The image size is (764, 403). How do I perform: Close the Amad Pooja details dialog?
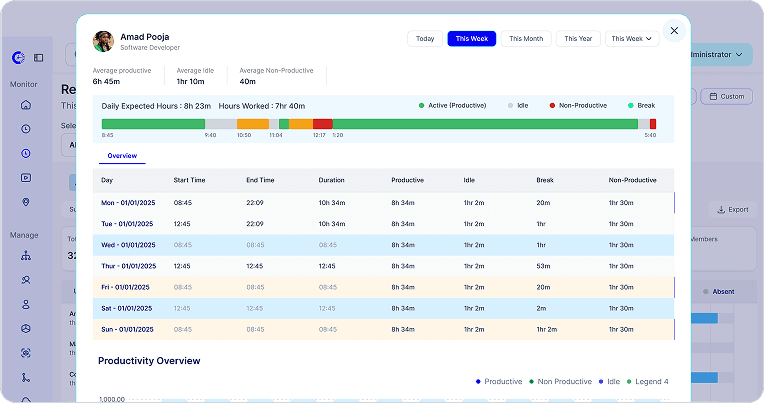674,31
